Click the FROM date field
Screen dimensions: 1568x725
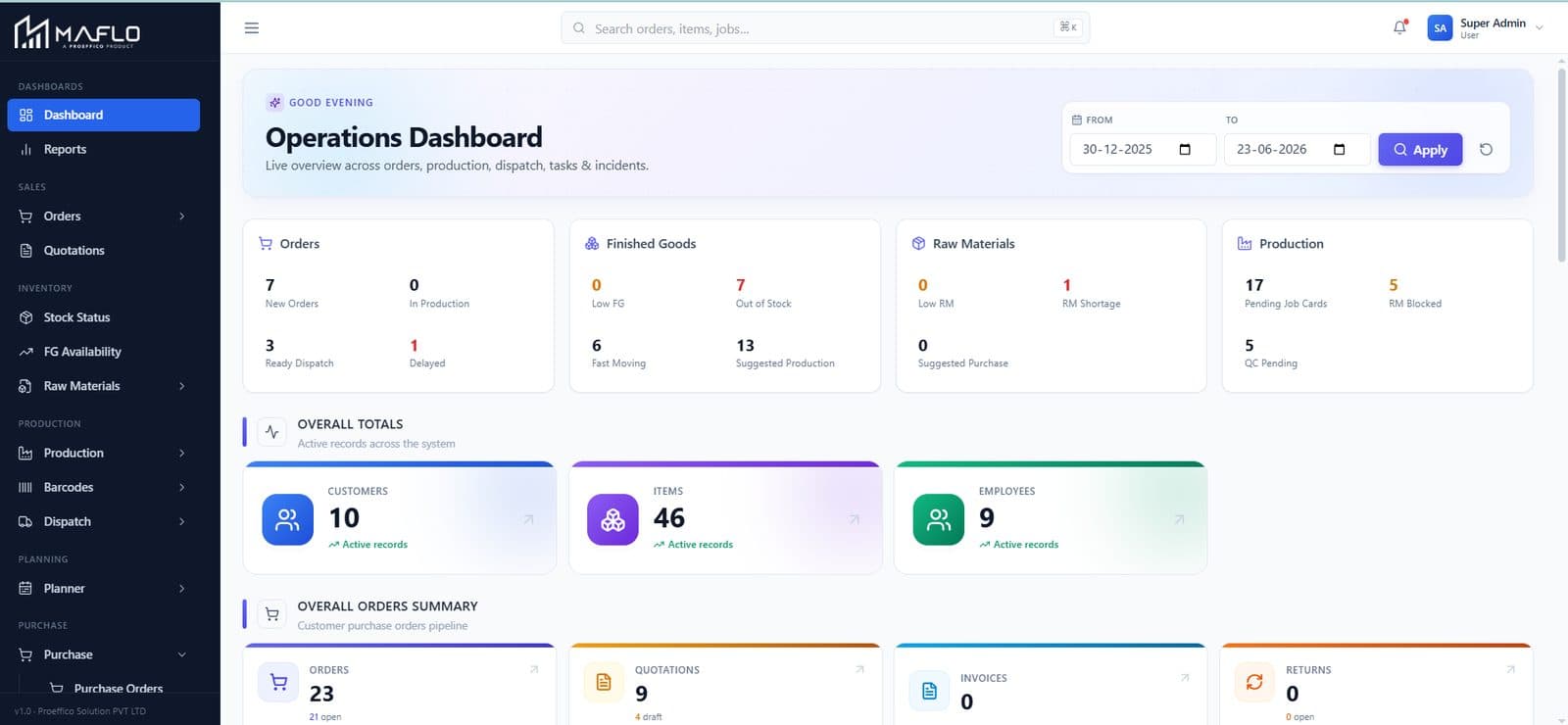(1144, 149)
